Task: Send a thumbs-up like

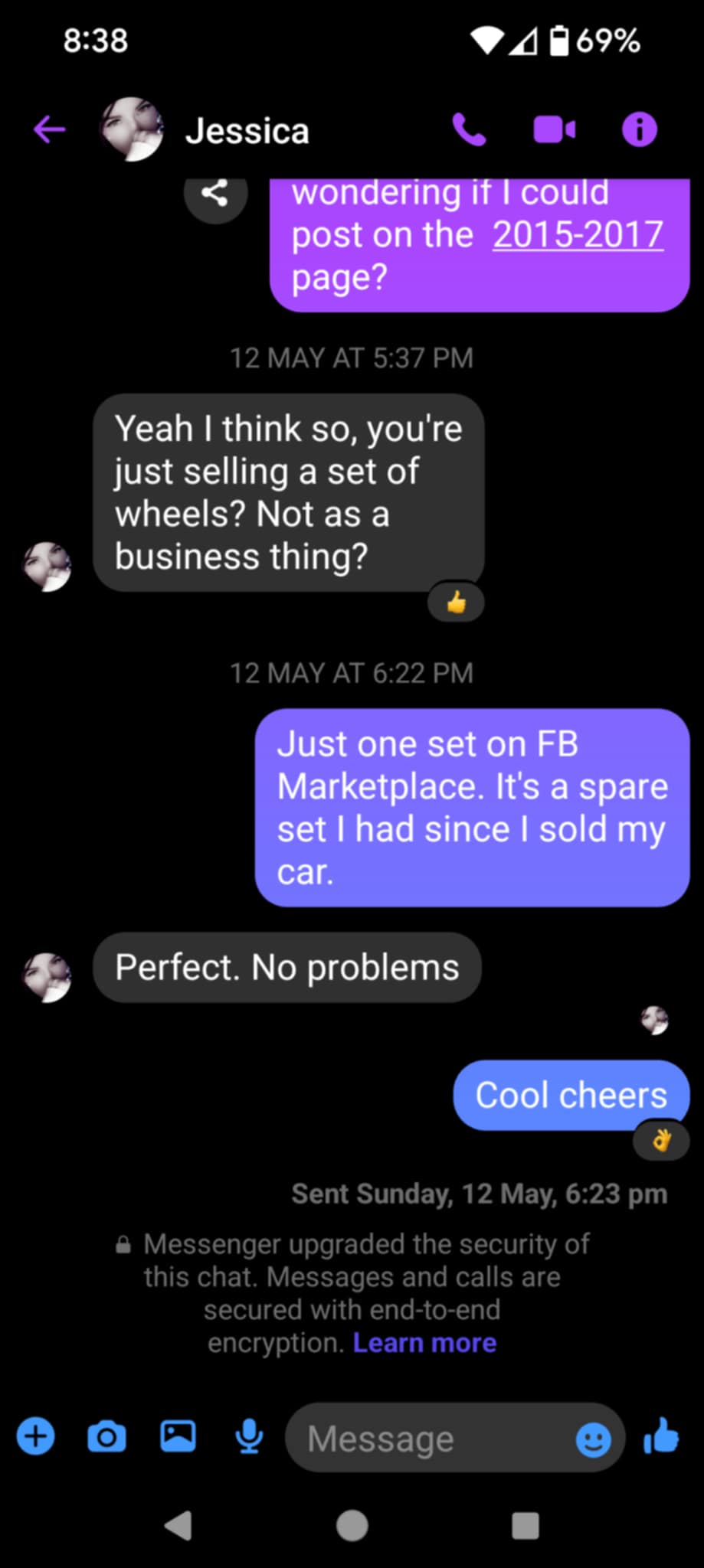Action: click(x=661, y=1436)
